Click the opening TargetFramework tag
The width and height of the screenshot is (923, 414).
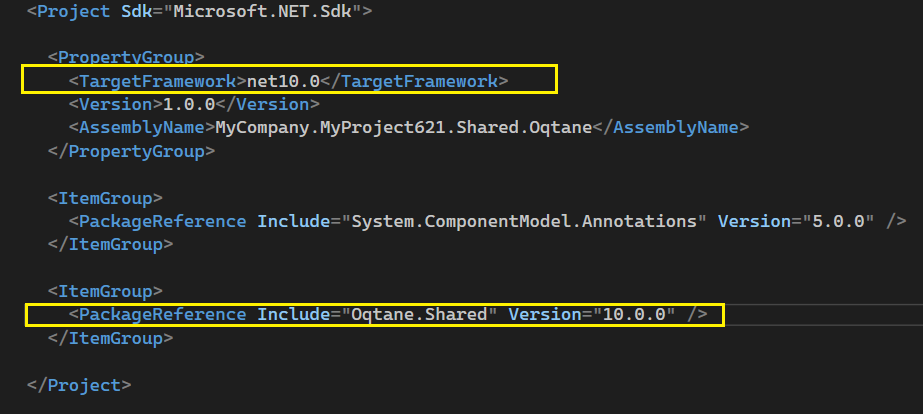click(x=157, y=80)
